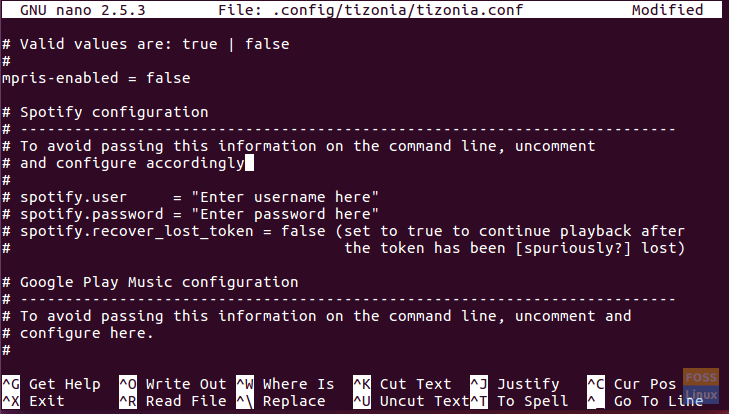Viewport: 729px width, 414px height.
Task: Select the ^R Read File shortcut
Action: (172, 401)
